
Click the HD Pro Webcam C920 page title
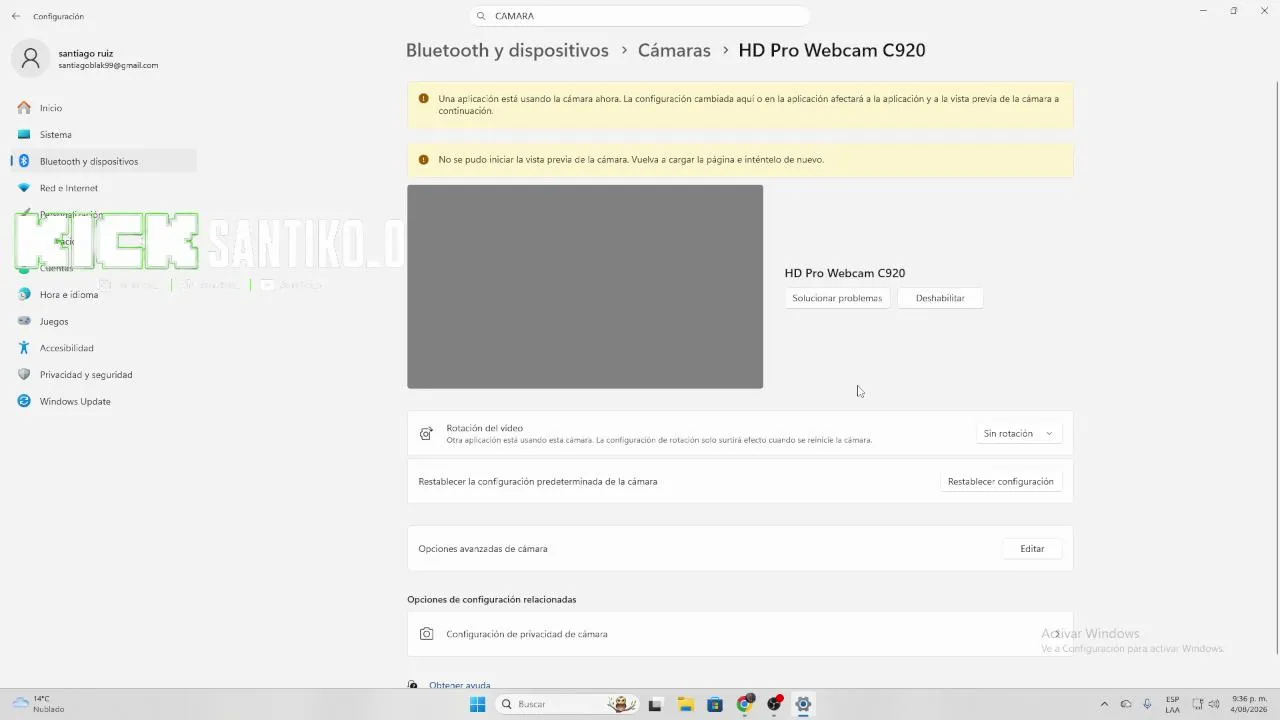pos(832,50)
